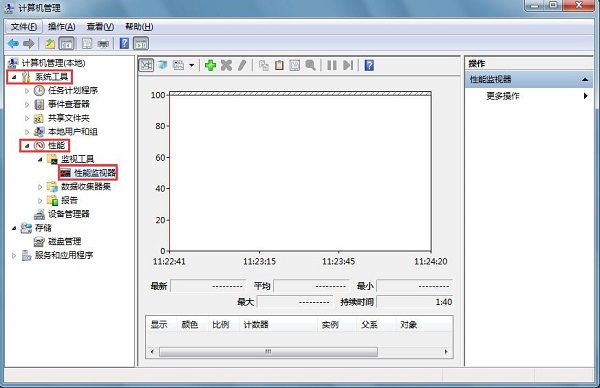This screenshot has width=600, height=388.
Task: Open 设备管理器 tree item
Action: (x=68, y=214)
